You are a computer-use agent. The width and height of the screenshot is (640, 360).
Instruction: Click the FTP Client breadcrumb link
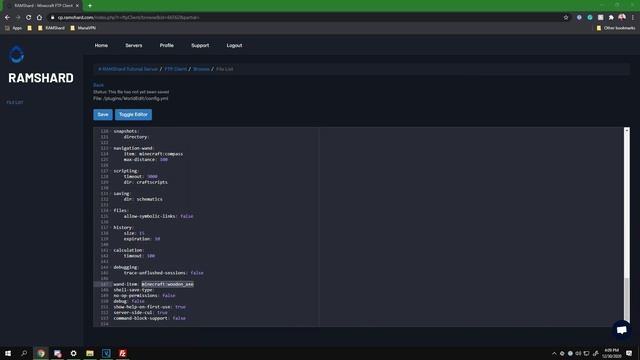click(176, 69)
